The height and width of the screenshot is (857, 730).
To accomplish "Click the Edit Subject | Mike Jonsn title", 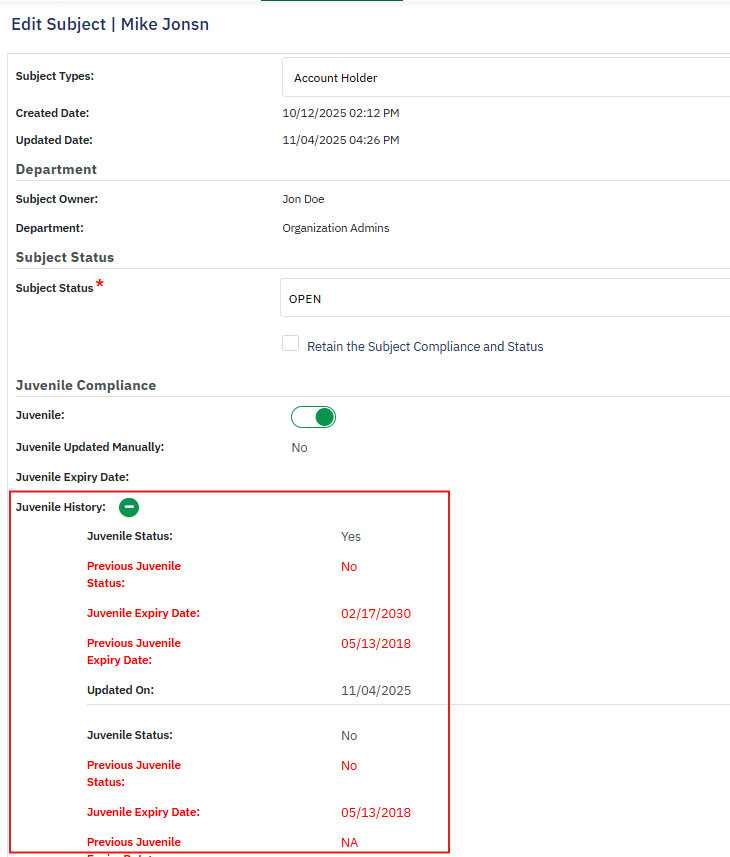I will click(x=110, y=24).
